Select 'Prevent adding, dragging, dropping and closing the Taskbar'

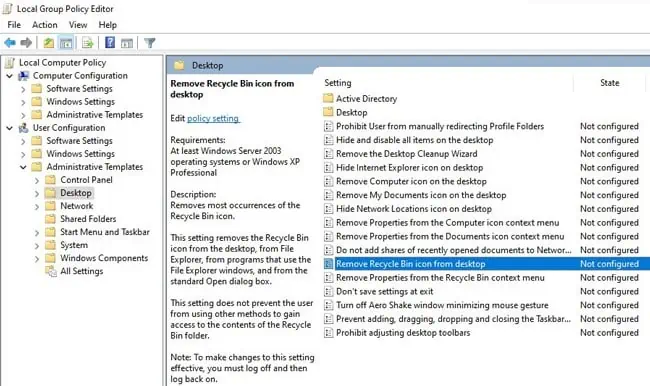tap(454, 319)
